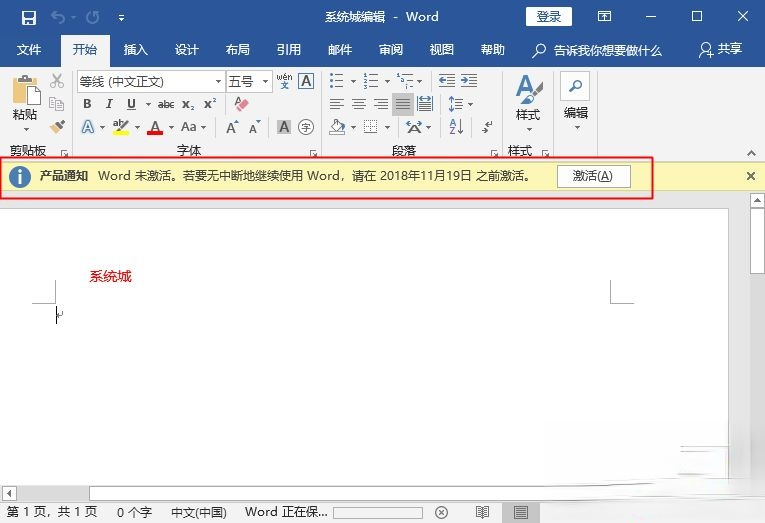Apply red font color
This screenshot has height=523, width=765.
coord(155,128)
